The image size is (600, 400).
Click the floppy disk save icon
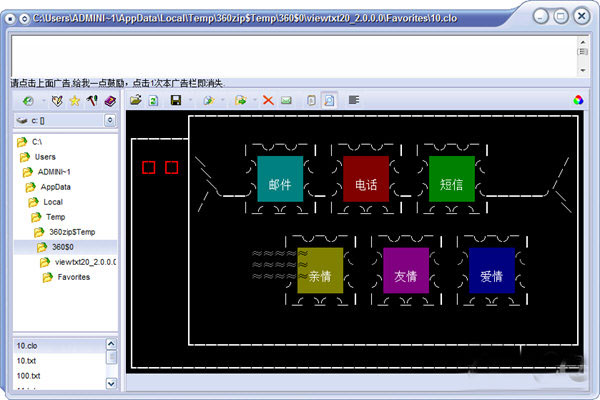click(176, 100)
